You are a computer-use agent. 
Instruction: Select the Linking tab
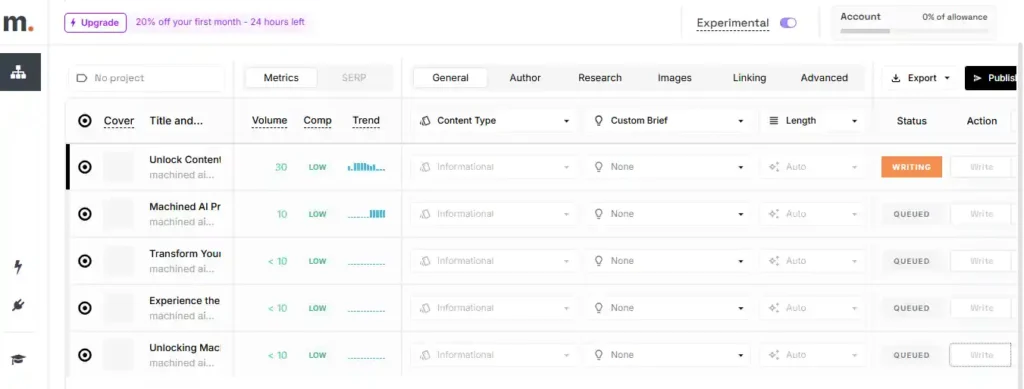[x=749, y=78]
